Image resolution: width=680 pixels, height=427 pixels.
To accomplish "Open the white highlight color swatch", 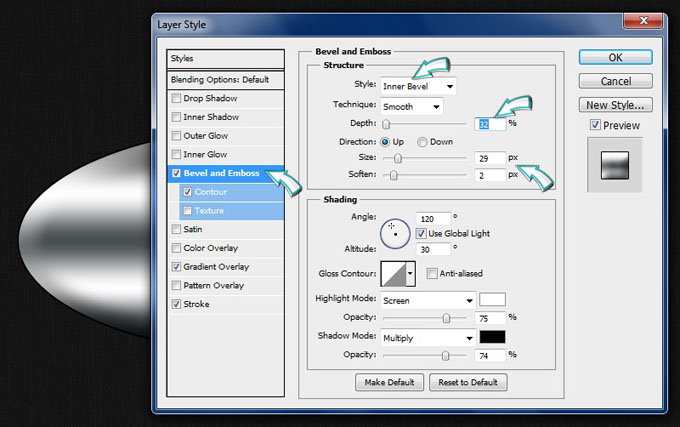I will coord(492,300).
